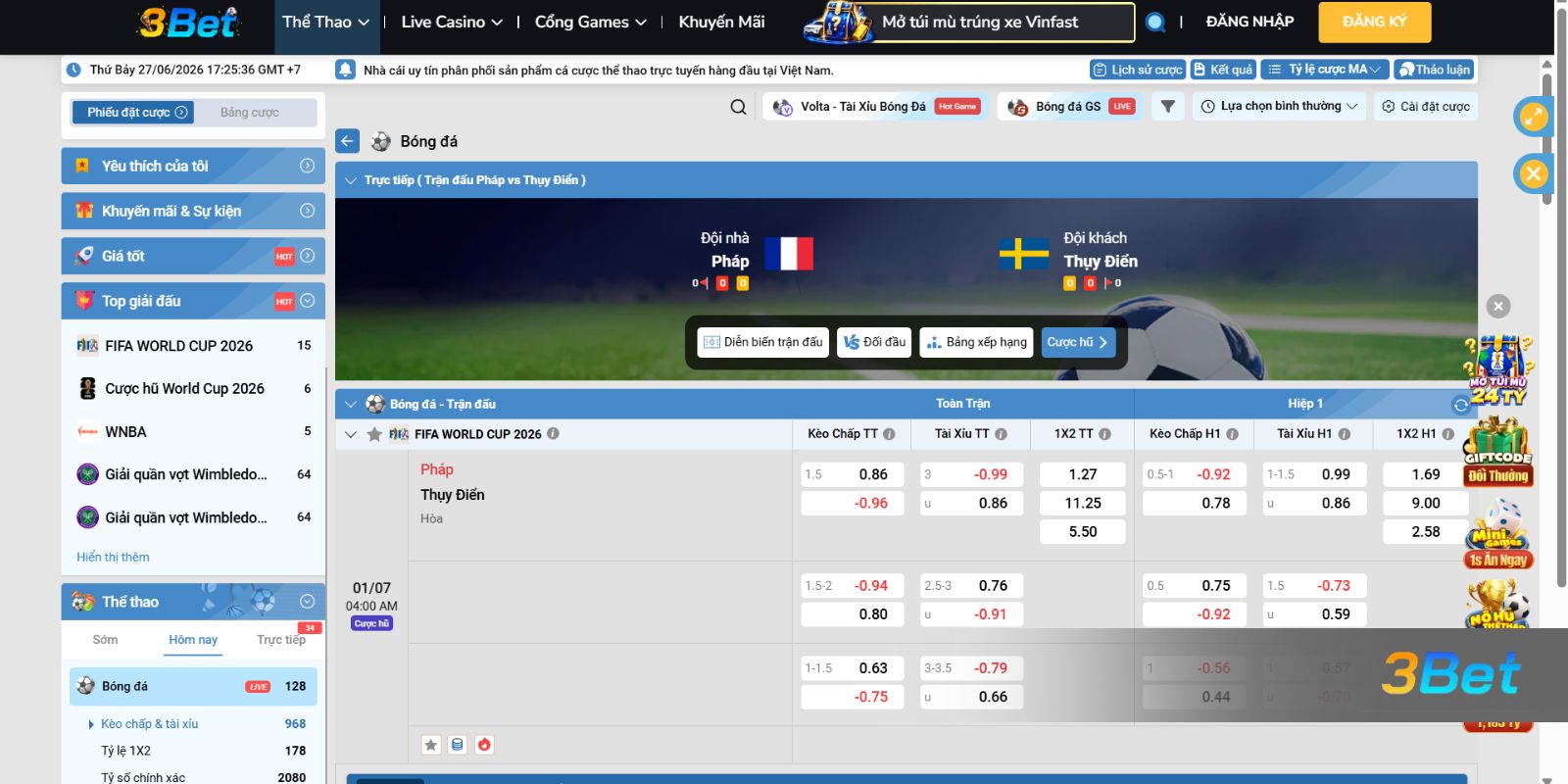Select the Trực tiếp tab
Screen dimensions: 1568x784
click(281, 640)
